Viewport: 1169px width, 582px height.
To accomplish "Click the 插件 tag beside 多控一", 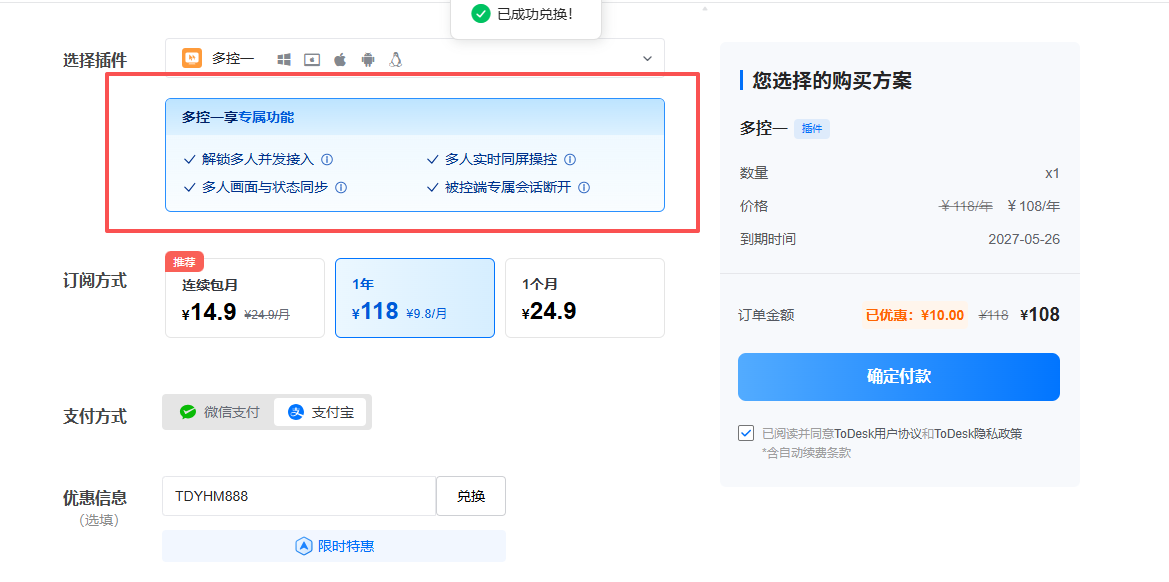I will (x=812, y=128).
